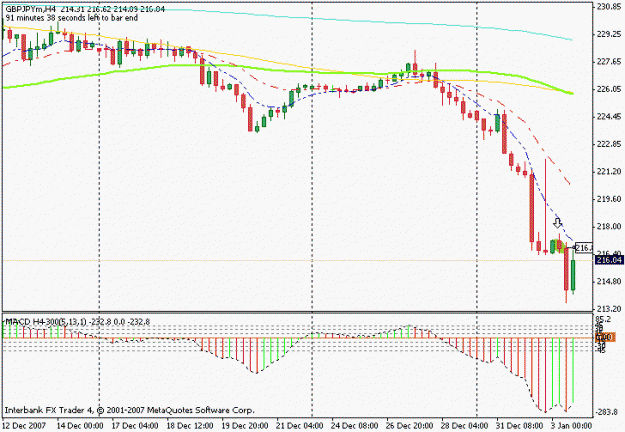
Task: Click the 18 Dec 12:00 time label
Action: pyautogui.click(x=190, y=426)
